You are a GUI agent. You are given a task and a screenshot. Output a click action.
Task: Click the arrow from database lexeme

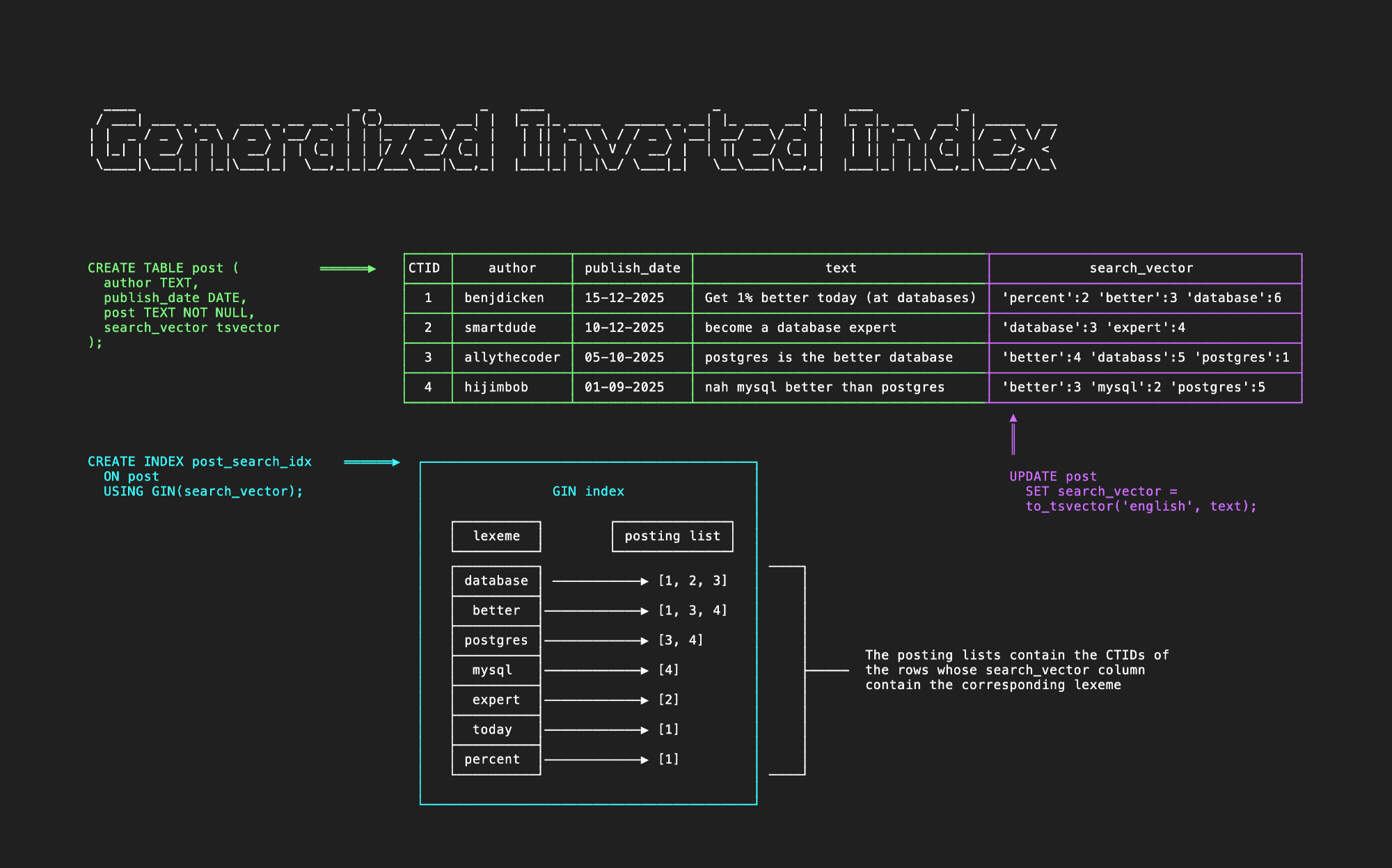coord(599,581)
